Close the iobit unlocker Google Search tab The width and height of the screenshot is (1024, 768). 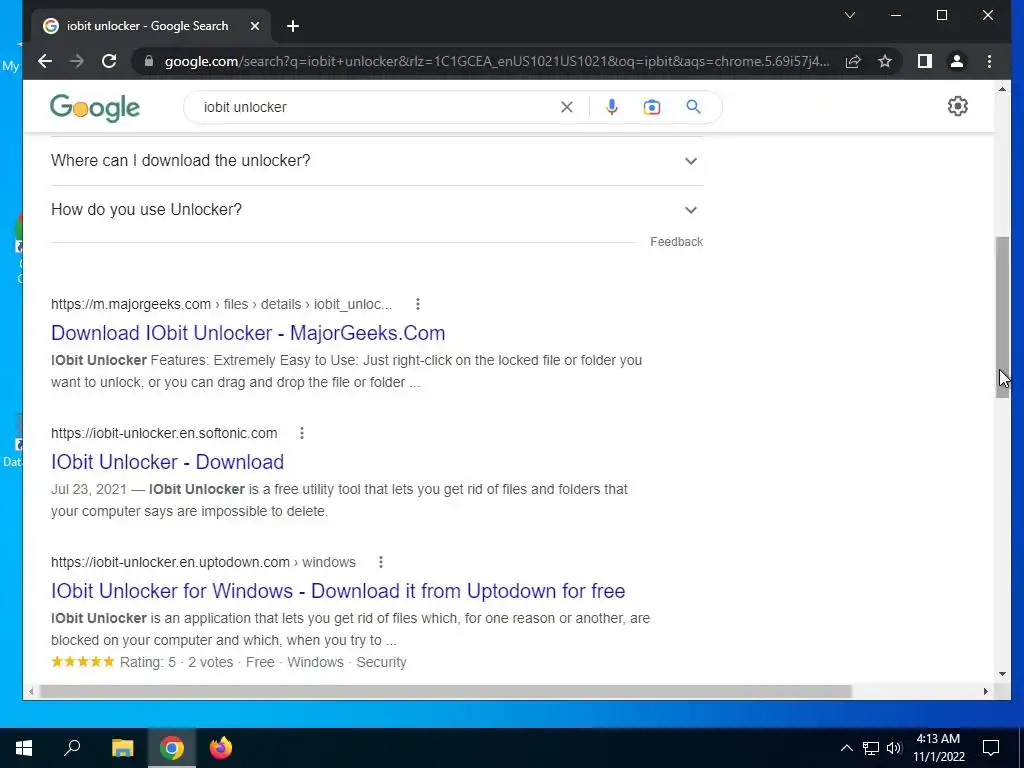pos(255,26)
